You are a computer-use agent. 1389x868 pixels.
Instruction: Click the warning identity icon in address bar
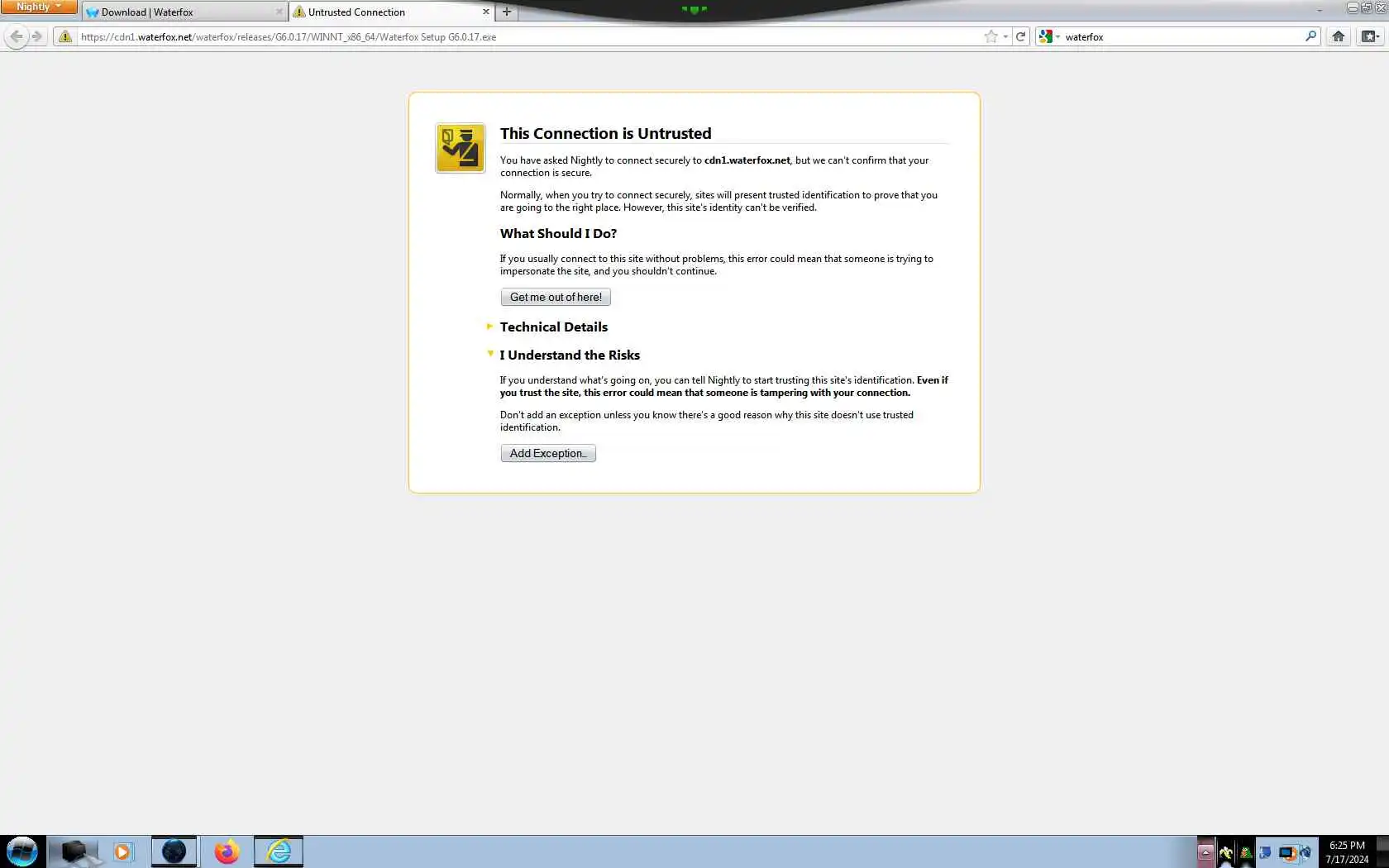click(65, 36)
